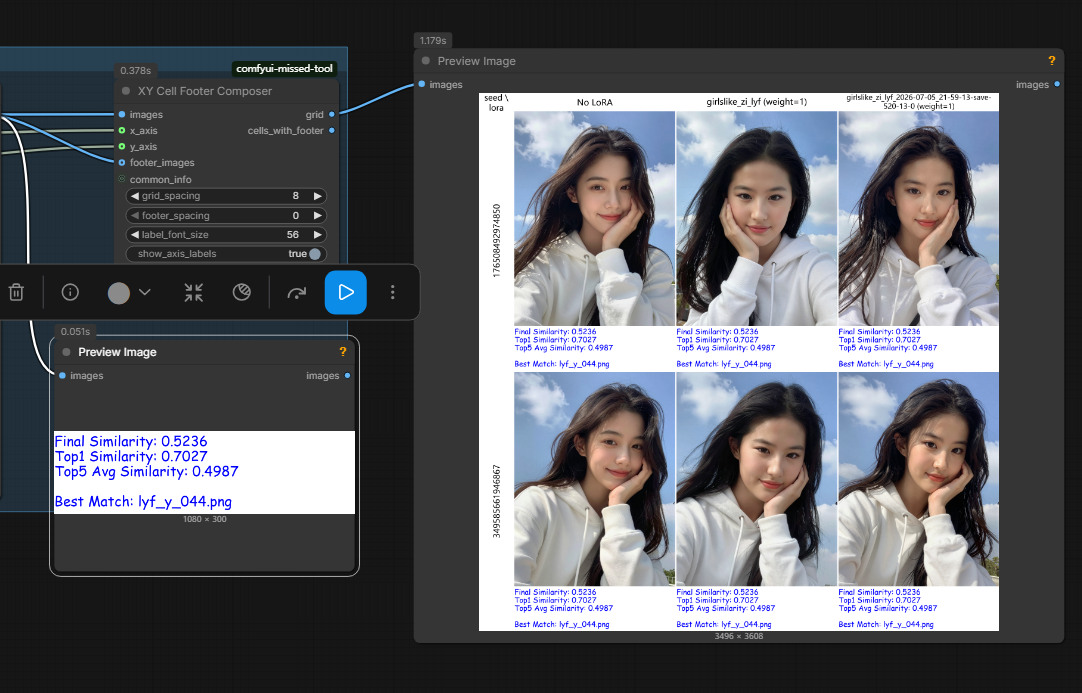
Task: Click images output port of small Preview Image node
Action: 347,375
